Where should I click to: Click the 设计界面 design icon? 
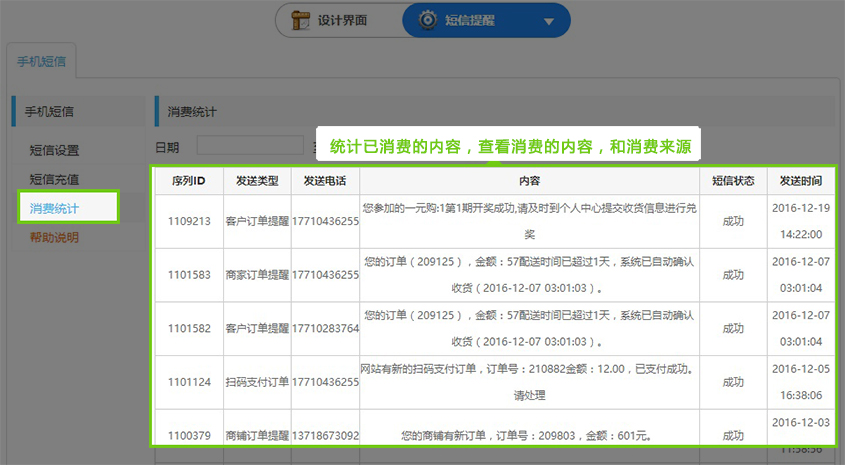[x=301, y=20]
